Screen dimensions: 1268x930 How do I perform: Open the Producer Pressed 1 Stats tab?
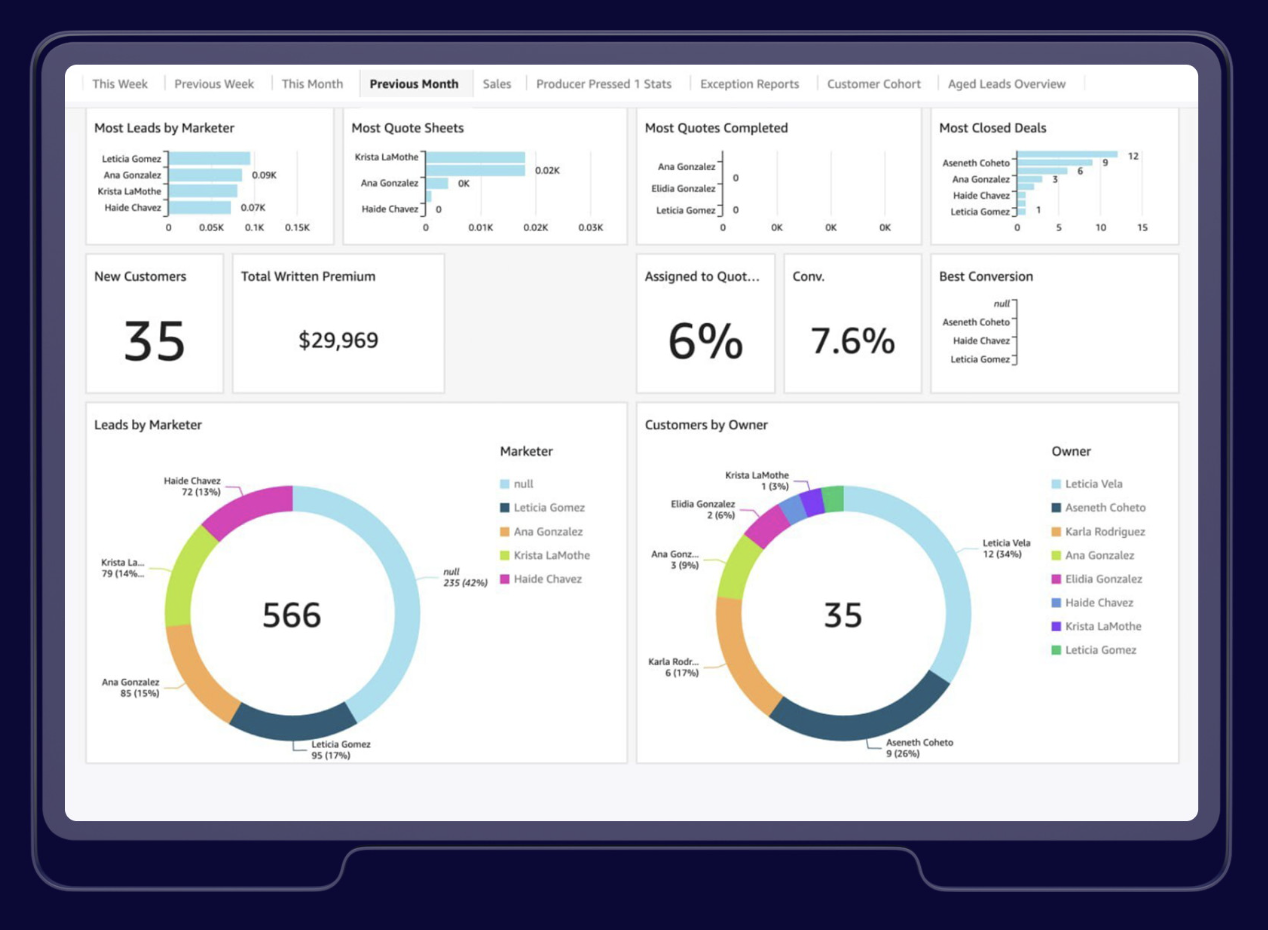pos(603,84)
